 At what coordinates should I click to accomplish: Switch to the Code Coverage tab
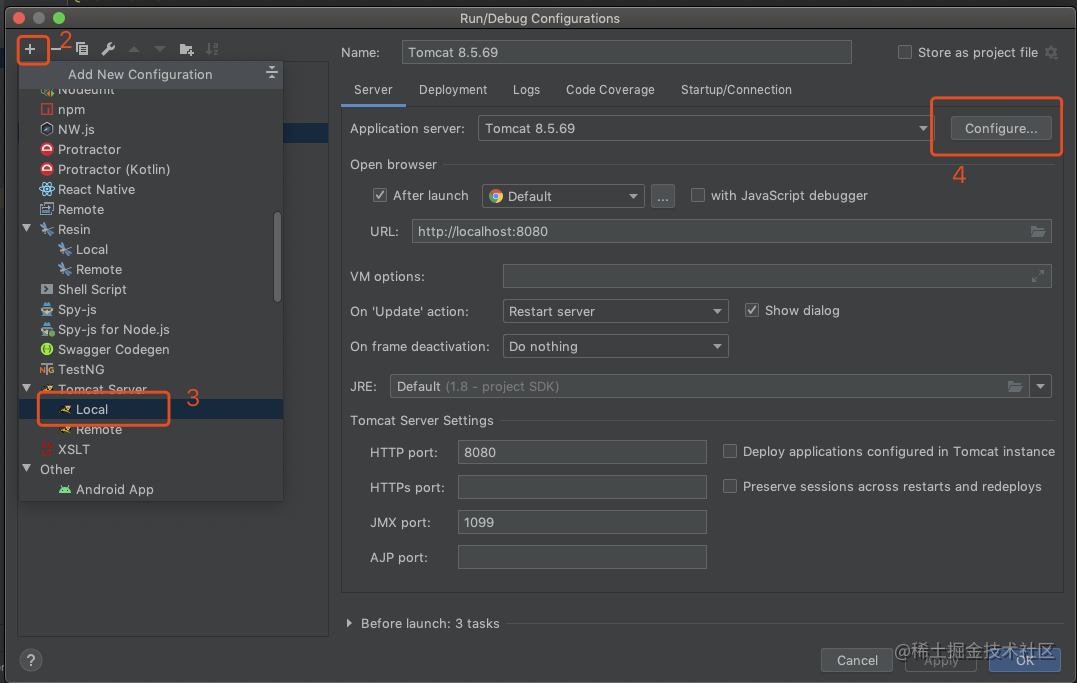610,90
